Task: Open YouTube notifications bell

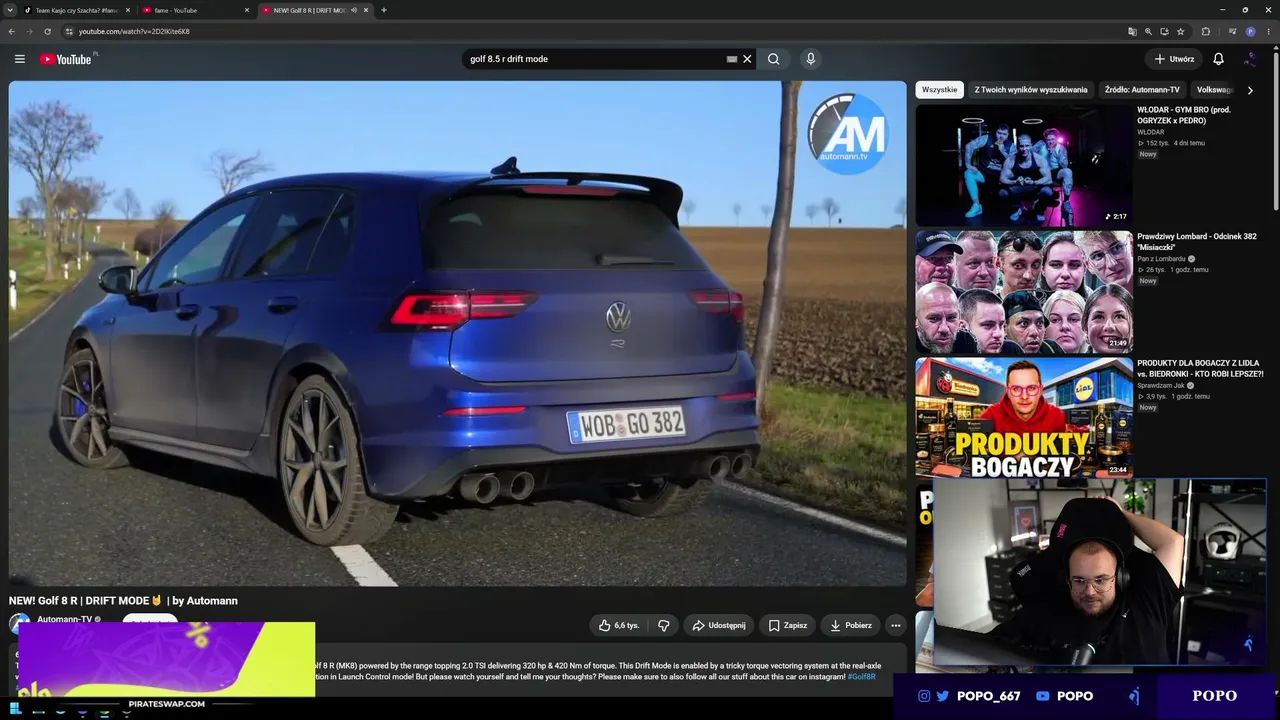Action: 1218,59
